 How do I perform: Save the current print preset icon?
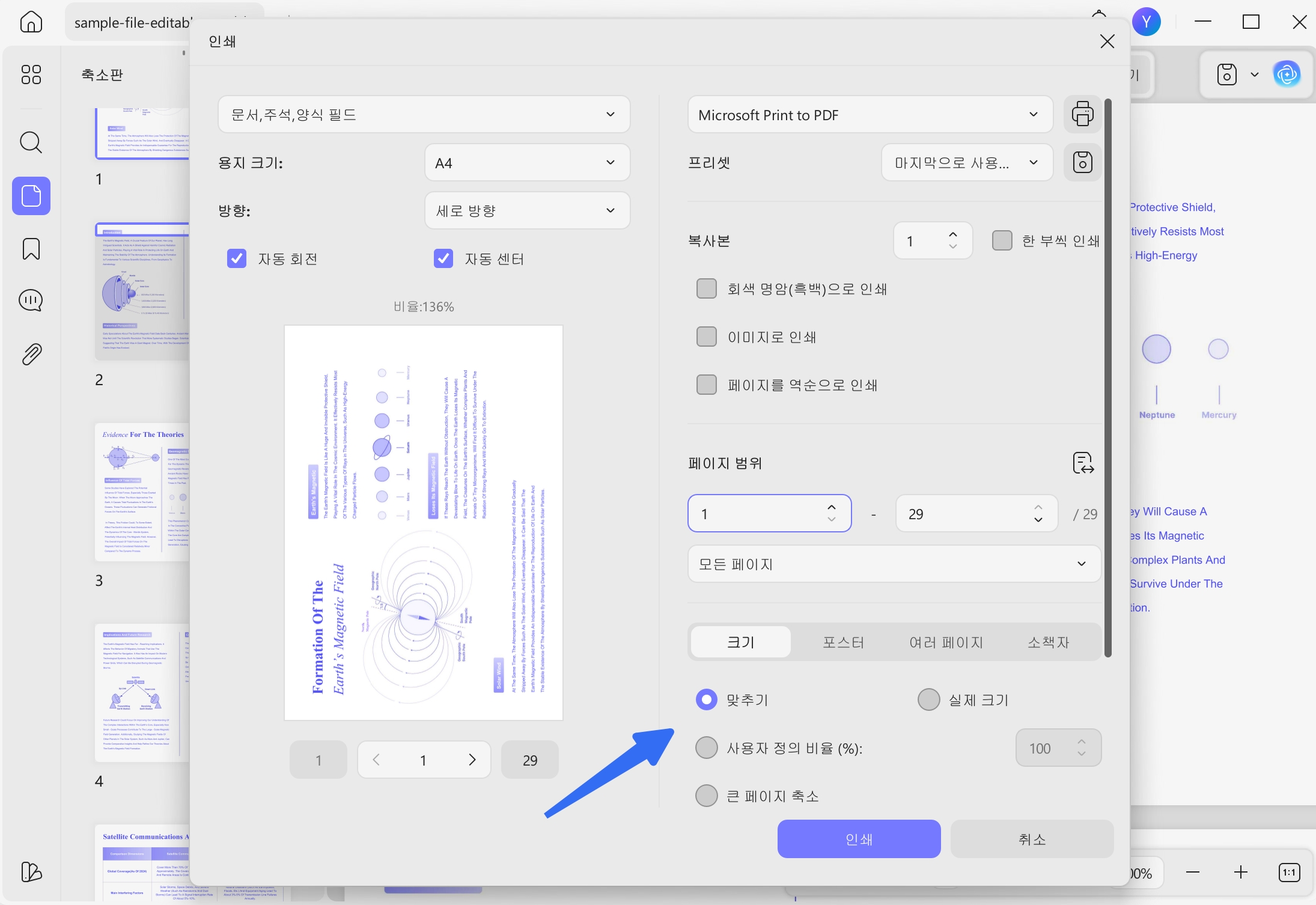tap(1082, 162)
